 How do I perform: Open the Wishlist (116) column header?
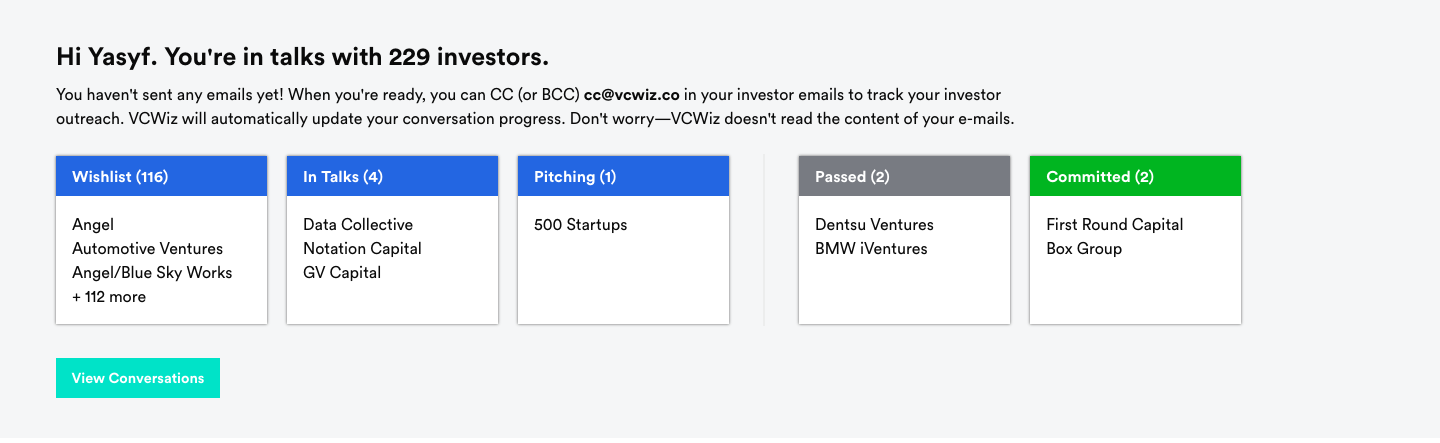[x=161, y=176]
